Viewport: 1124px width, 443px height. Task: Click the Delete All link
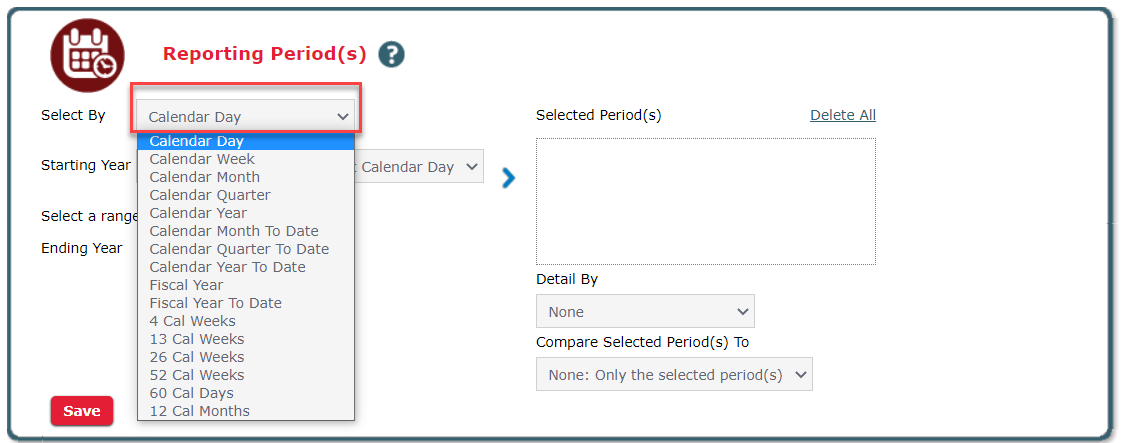pyautogui.click(x=842, y=115)
